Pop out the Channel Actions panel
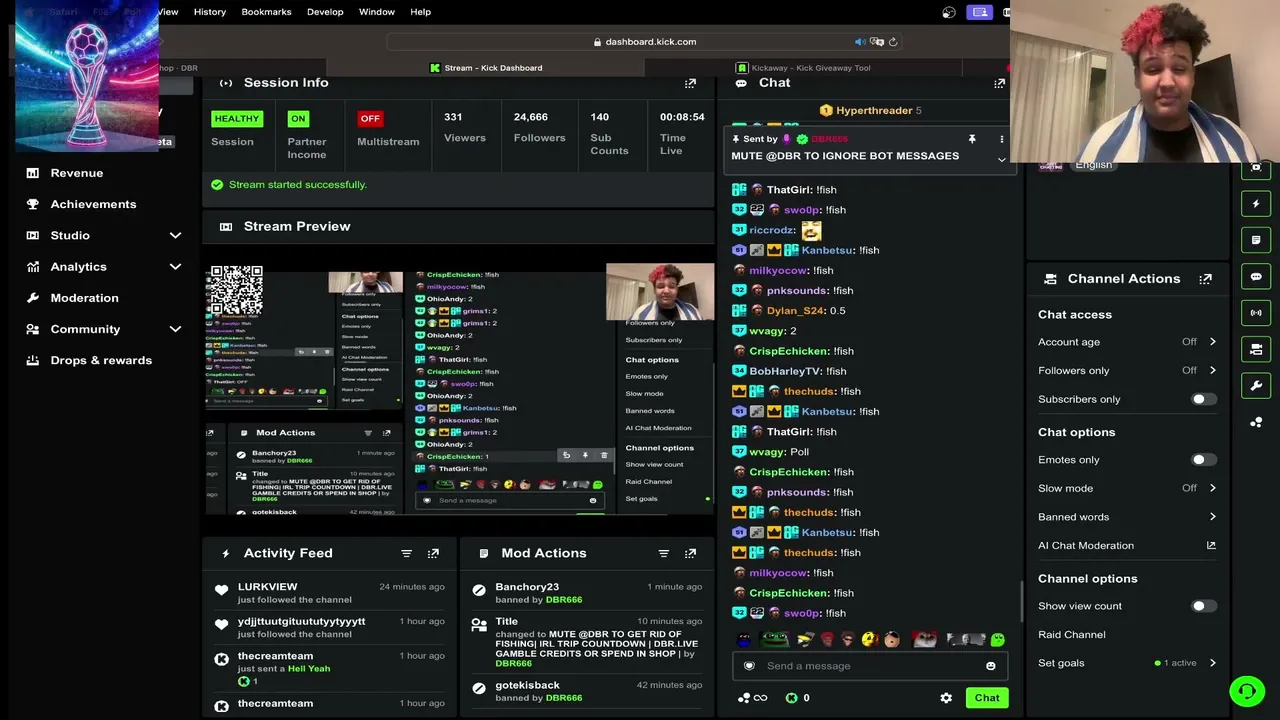The image size is (1280, 720). pyautogui.click(x=1205, y=279)
